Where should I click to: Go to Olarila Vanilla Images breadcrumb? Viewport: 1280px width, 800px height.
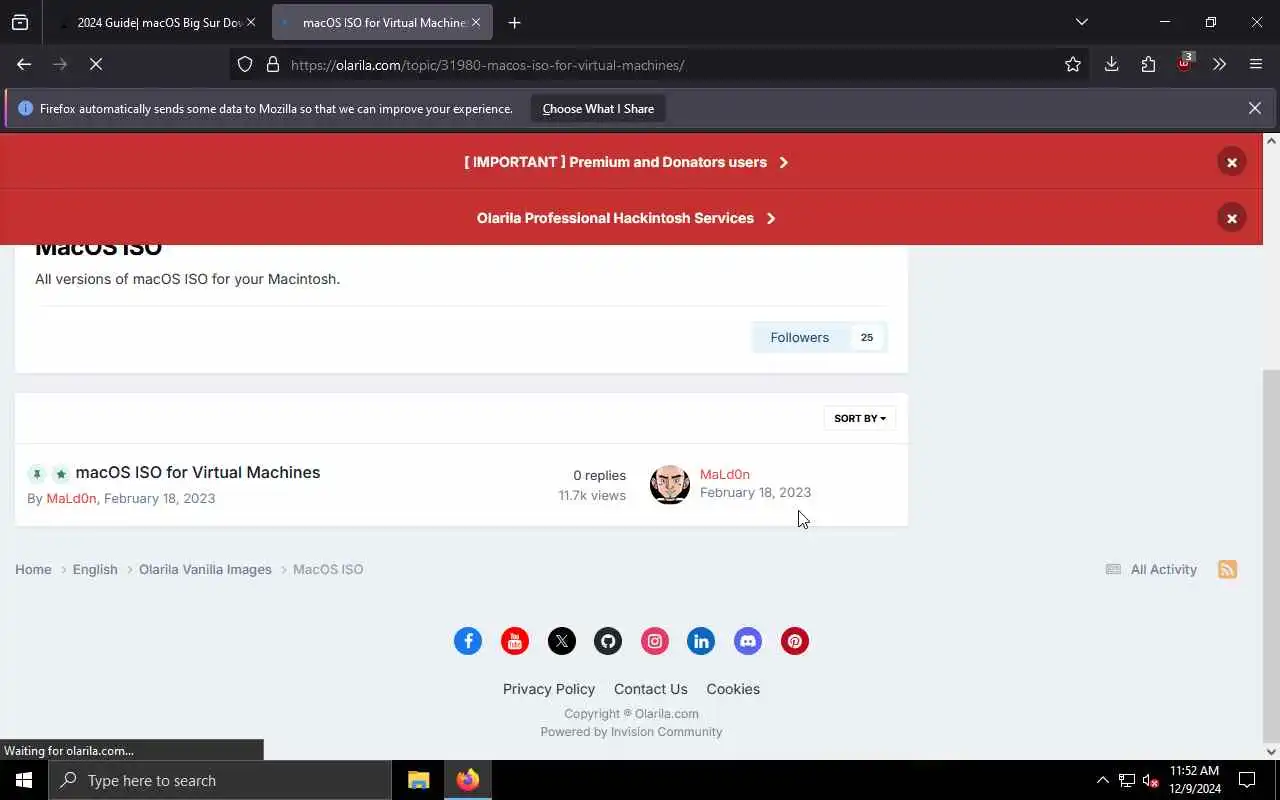point(205,569)
